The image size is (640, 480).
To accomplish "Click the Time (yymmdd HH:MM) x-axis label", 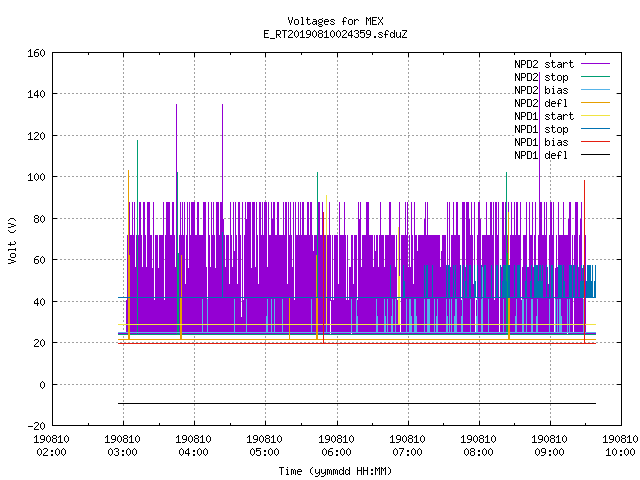I will click(335, 471).
